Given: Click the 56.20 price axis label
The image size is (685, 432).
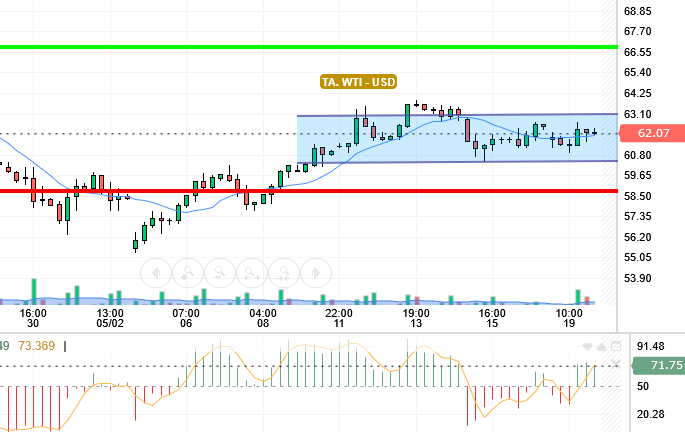Looking at the screenshot, I should point(637,237).
